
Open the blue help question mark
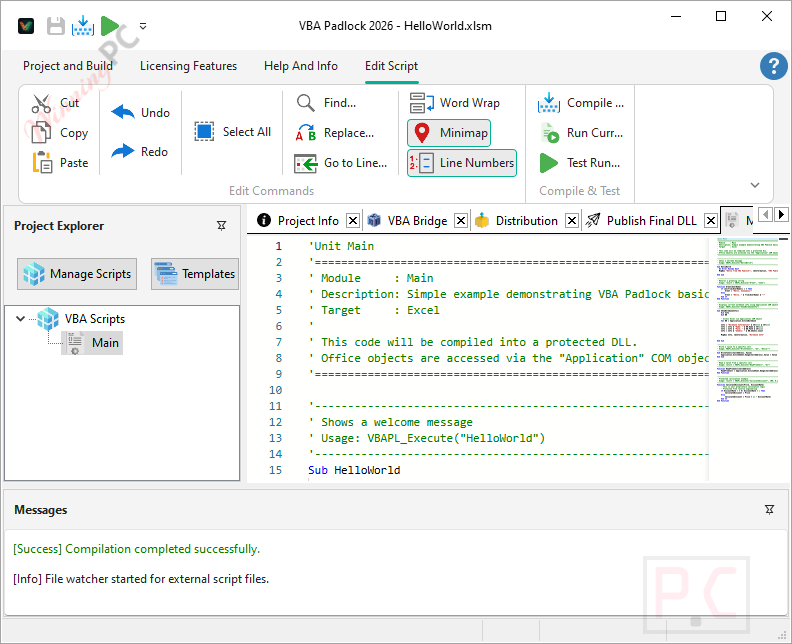(773, 66)
